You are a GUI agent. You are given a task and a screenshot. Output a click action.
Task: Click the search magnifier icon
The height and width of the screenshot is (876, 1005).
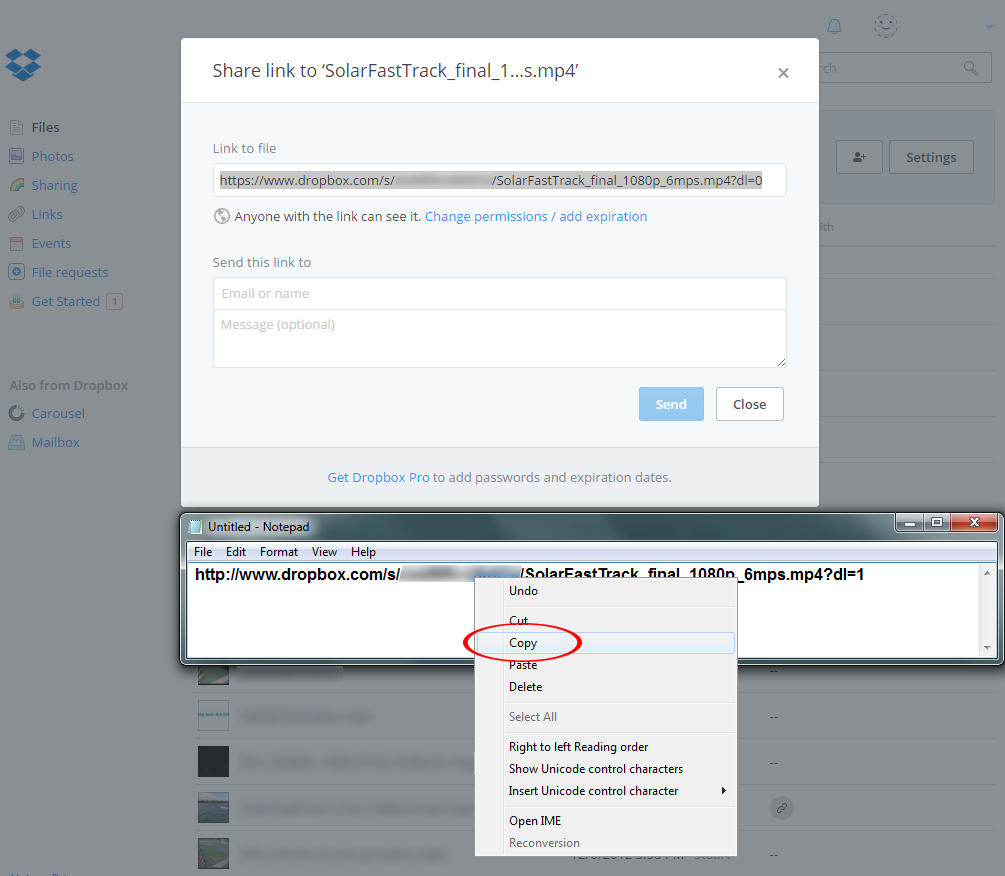click(971, 68)
